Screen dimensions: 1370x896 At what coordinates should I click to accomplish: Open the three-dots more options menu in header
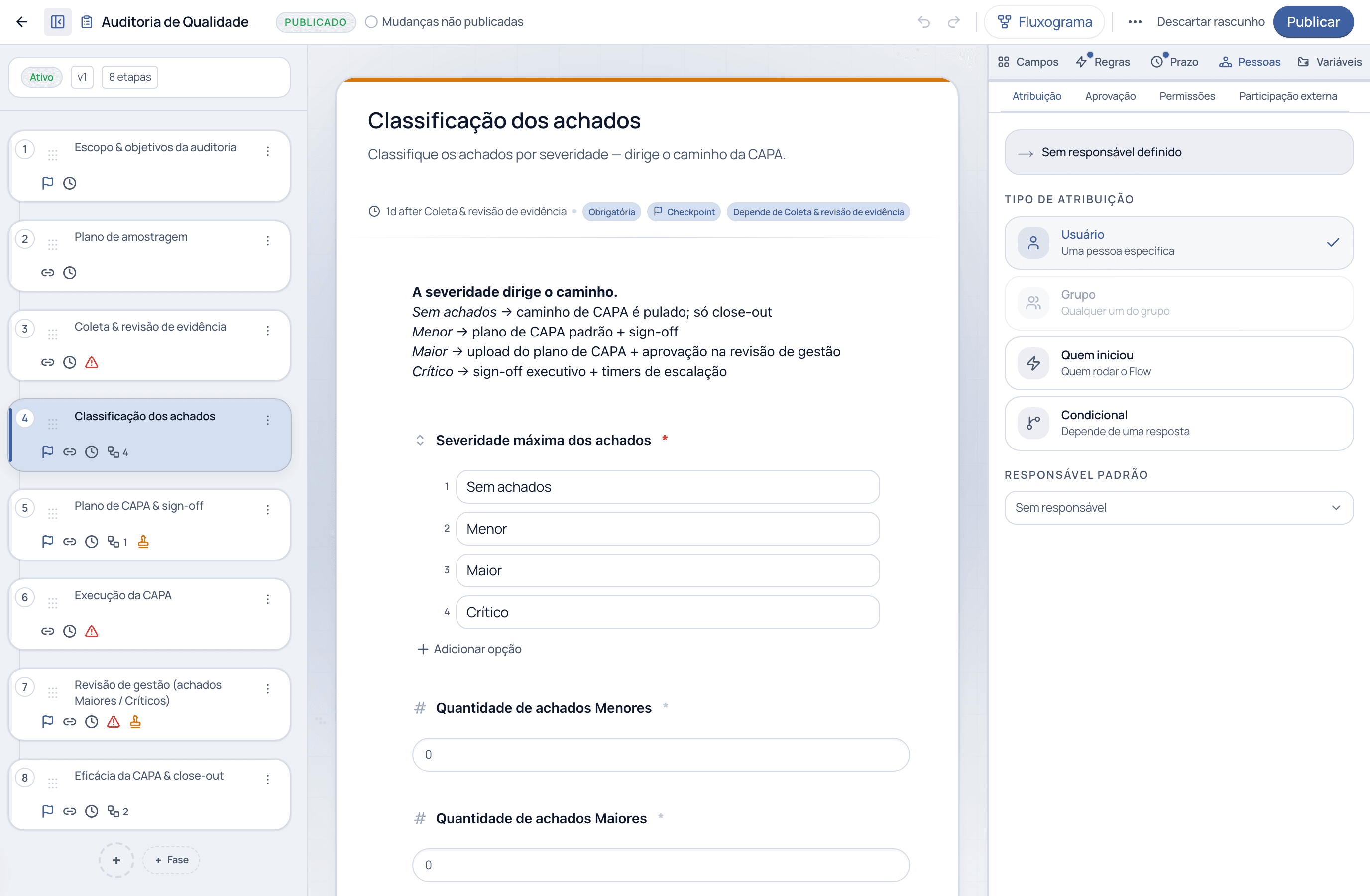1135,22
